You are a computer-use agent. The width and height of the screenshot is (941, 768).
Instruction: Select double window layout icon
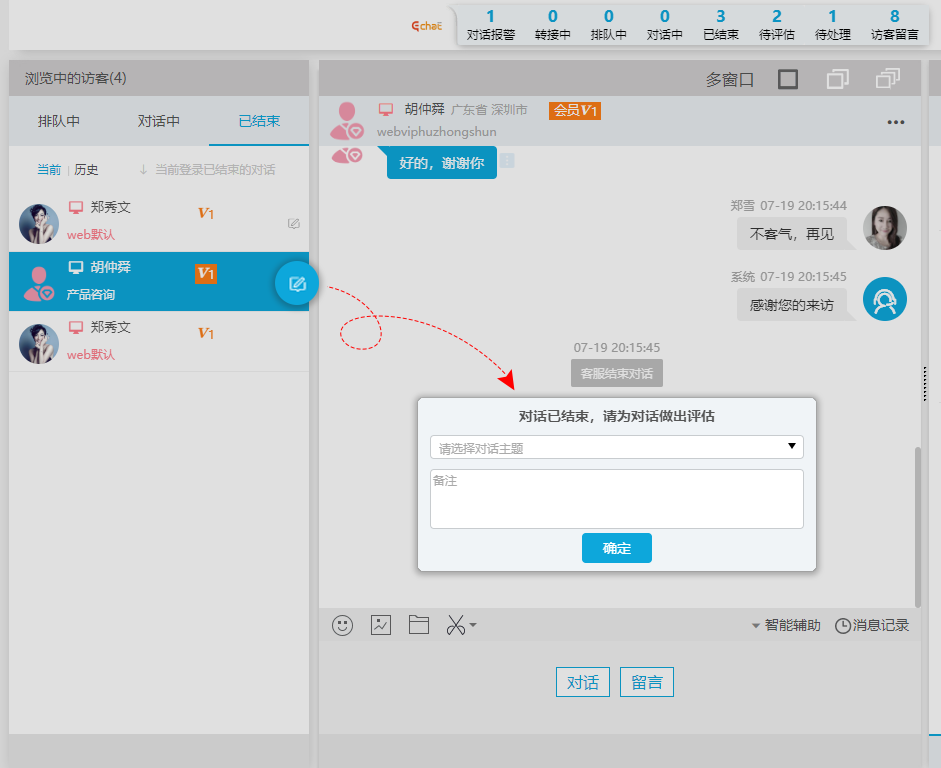(838, 79)
